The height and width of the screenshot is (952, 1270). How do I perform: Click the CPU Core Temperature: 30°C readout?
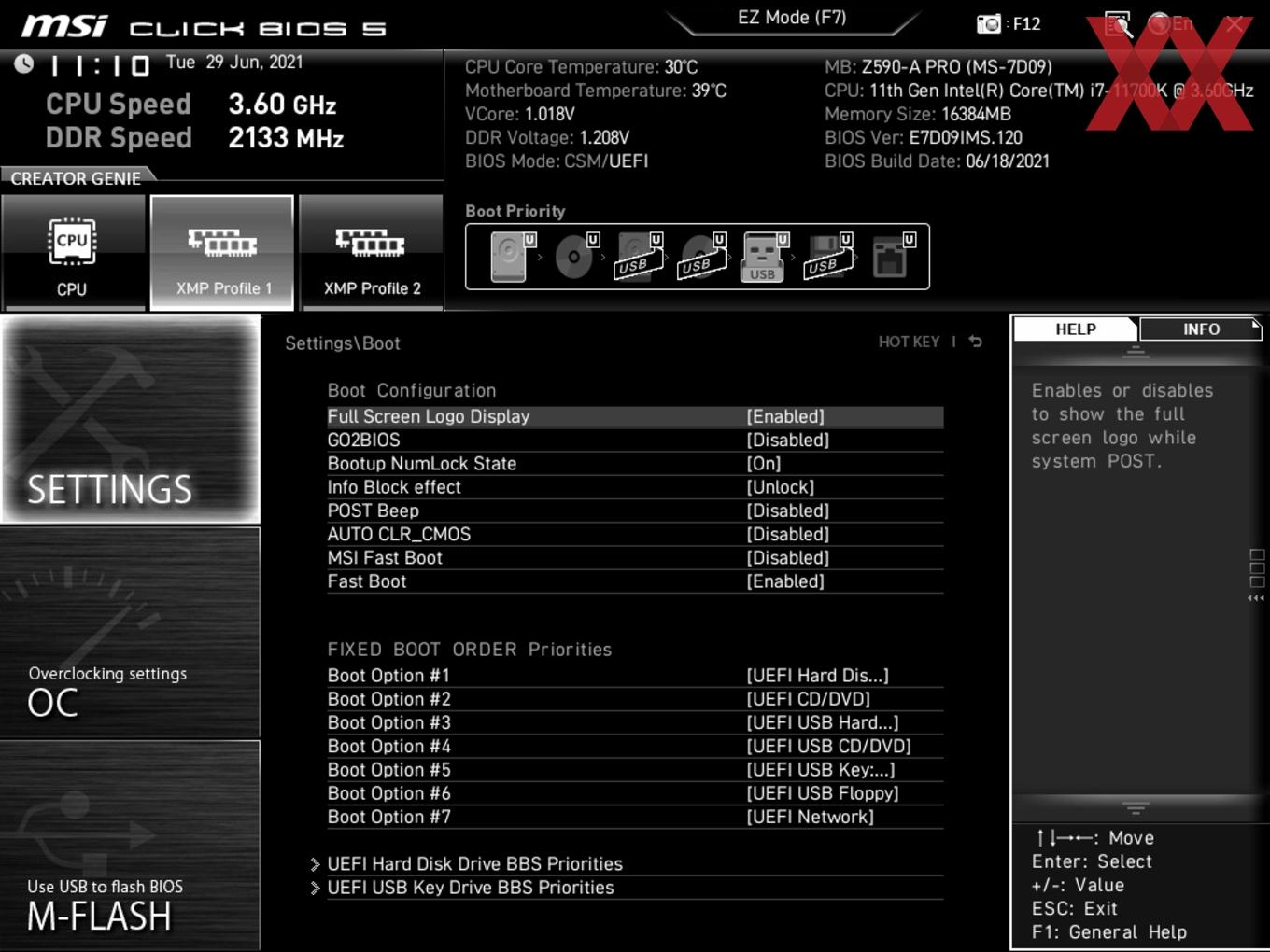pos(582,67)
